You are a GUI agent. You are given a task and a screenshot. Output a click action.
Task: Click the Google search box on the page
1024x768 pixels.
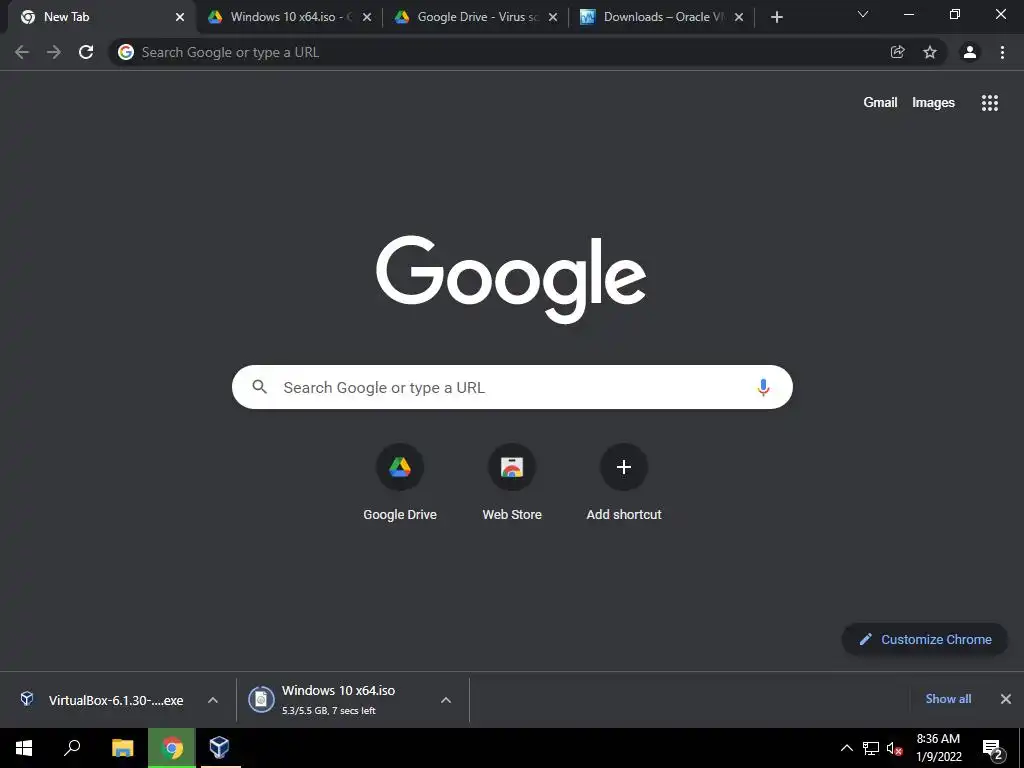(512, 387)
